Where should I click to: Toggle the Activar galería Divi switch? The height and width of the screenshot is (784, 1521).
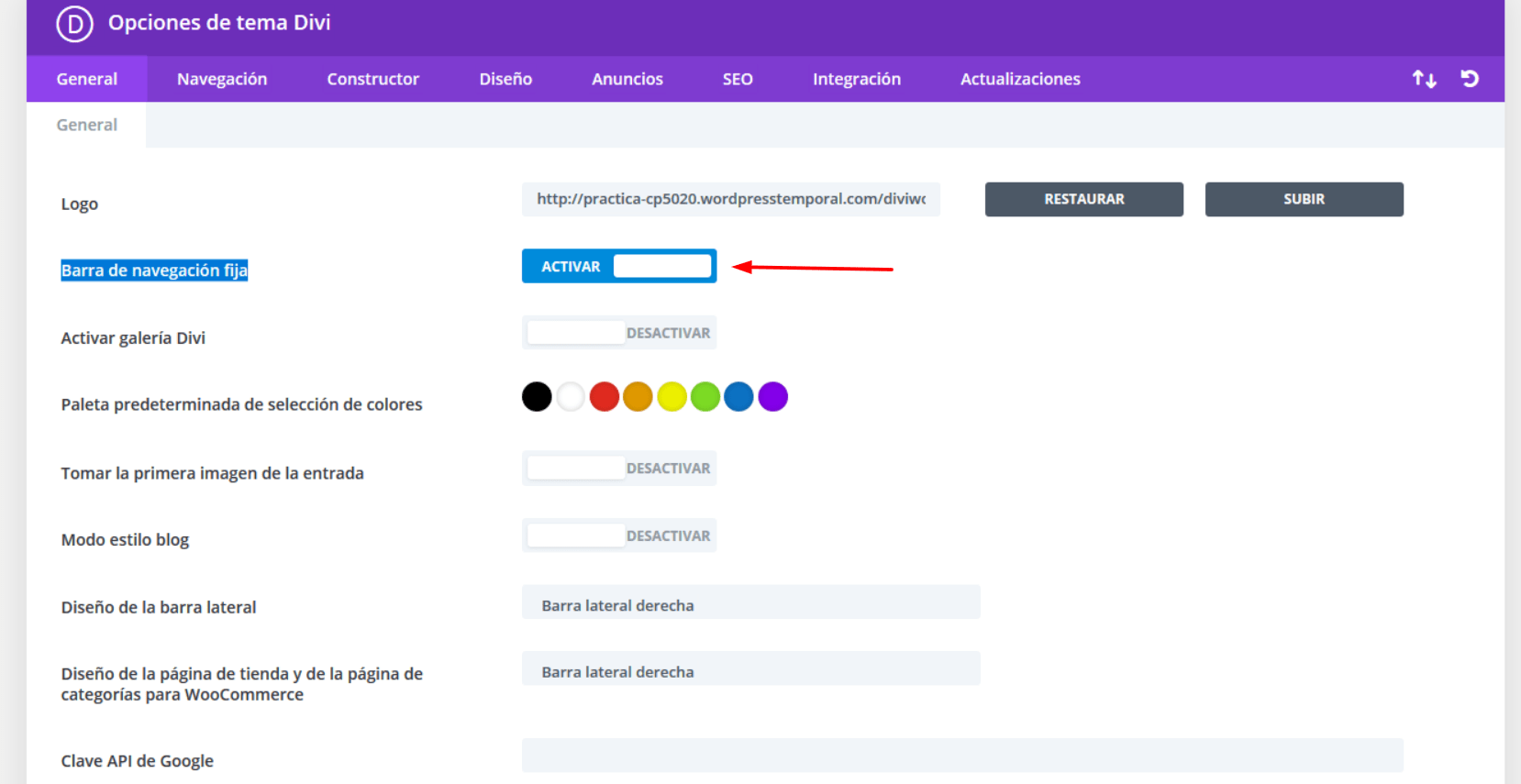tap(619, 333)
